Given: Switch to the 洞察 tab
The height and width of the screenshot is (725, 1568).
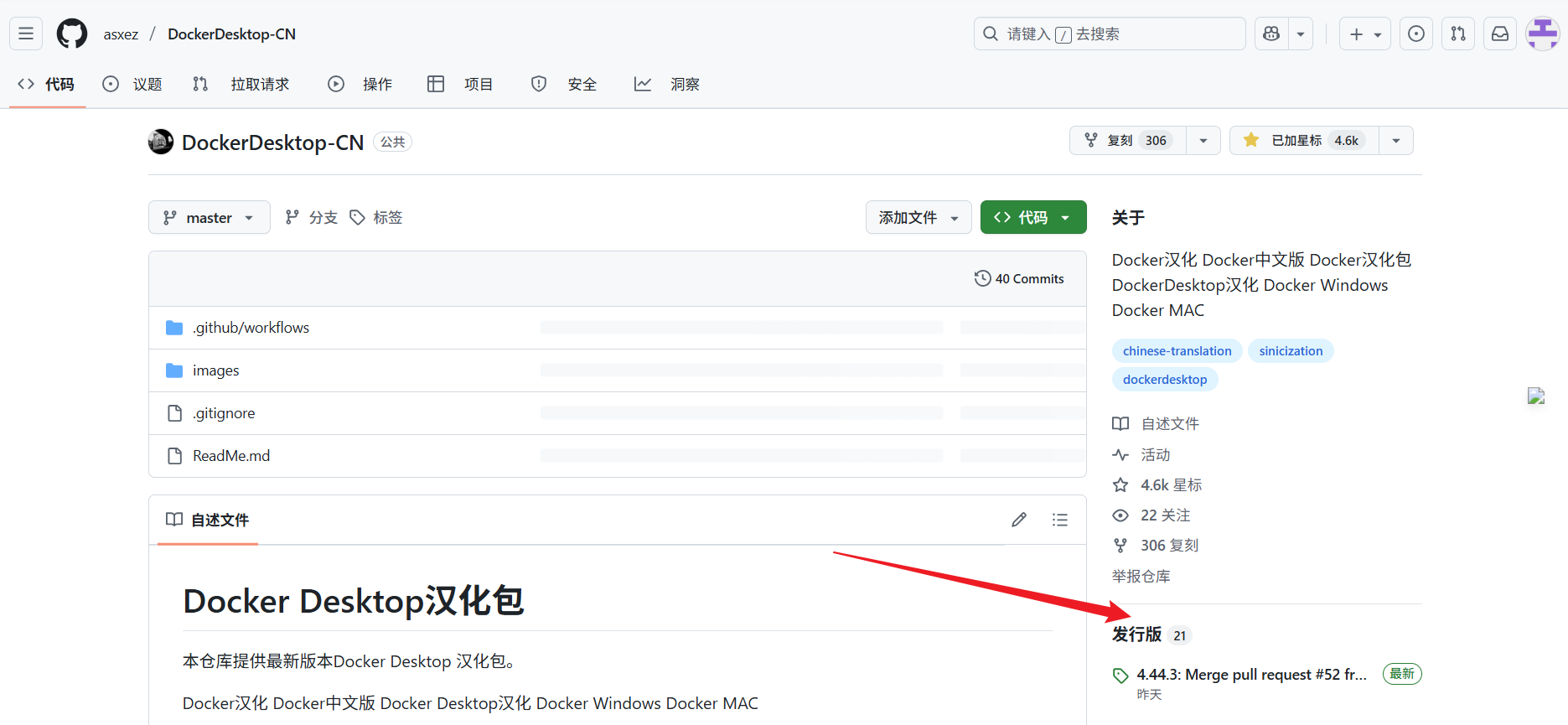Looking at the screenshot, I should (x=667, y=84).
